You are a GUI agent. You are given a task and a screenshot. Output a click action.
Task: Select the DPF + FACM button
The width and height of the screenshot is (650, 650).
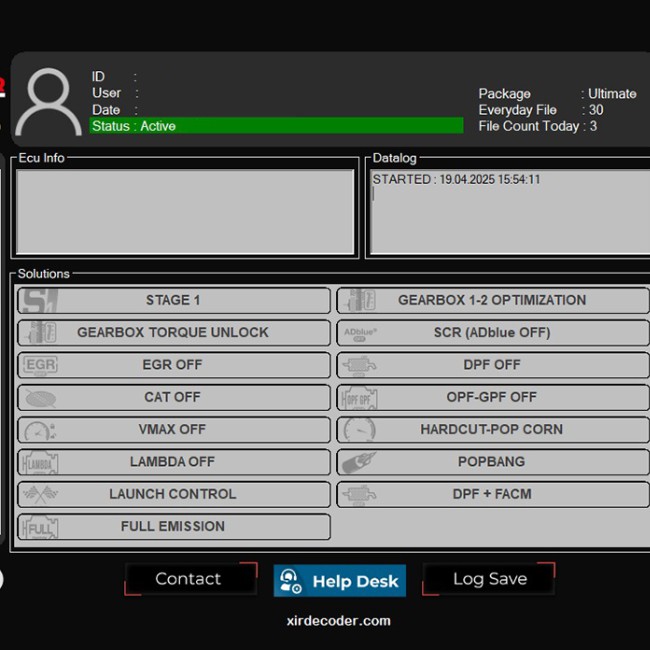pyautogui.click(x=493, y=494)
